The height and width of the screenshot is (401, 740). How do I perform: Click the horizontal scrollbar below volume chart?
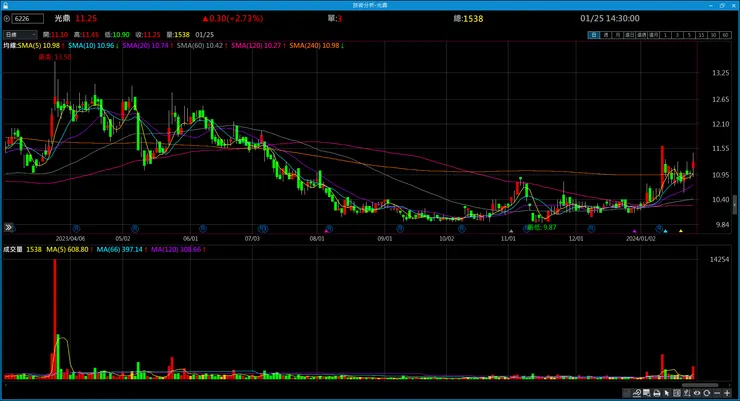pos(699,385)
